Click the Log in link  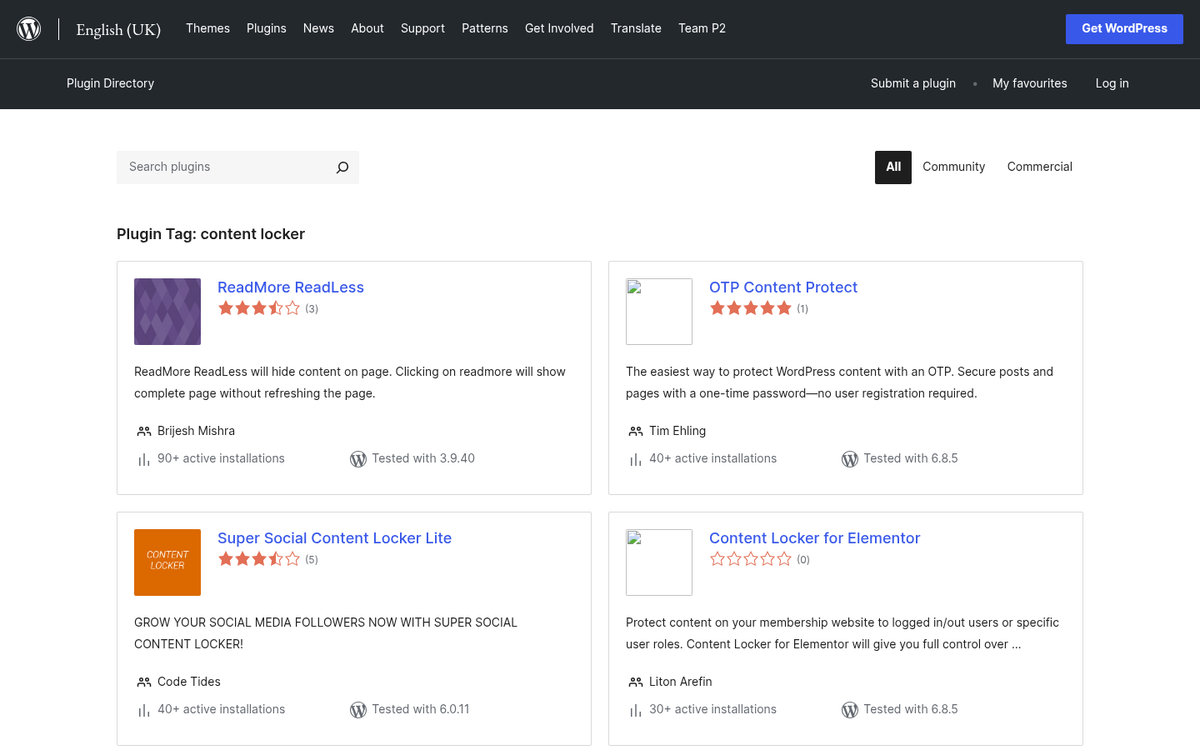tap(1112, 83)
